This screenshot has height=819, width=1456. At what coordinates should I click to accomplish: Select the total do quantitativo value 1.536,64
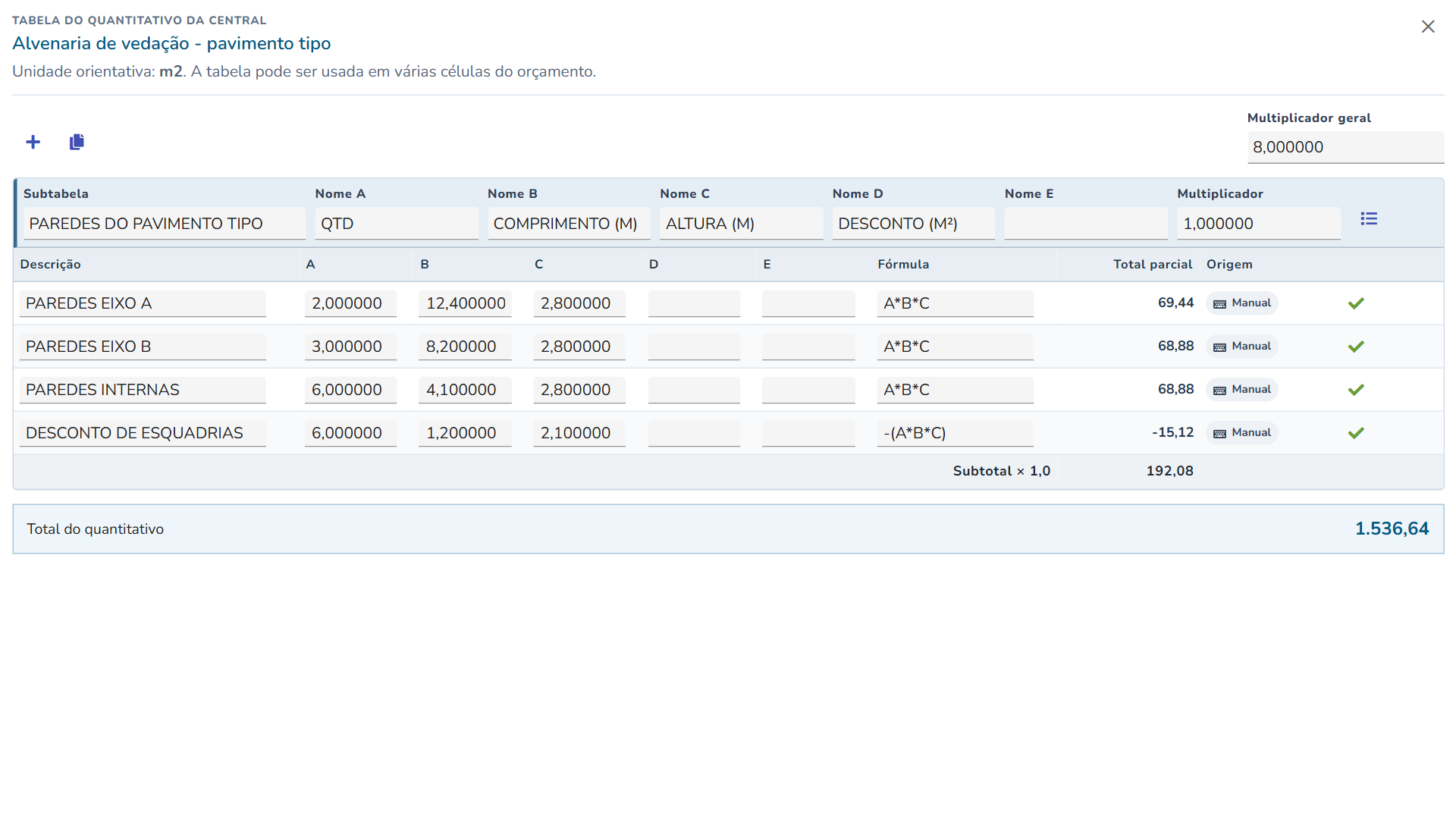[x=1392, y=529]
